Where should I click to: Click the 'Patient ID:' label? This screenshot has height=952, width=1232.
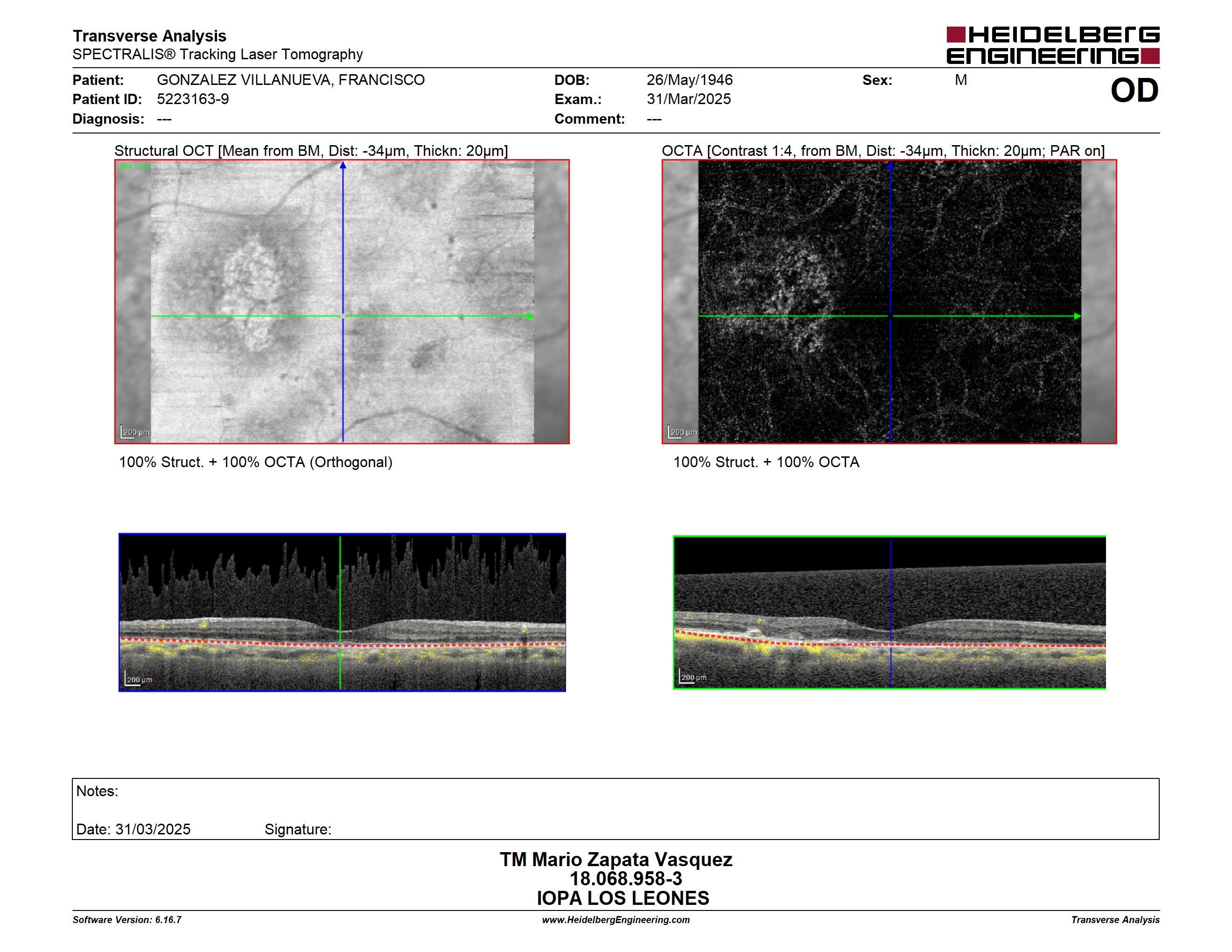coord(107,99)
